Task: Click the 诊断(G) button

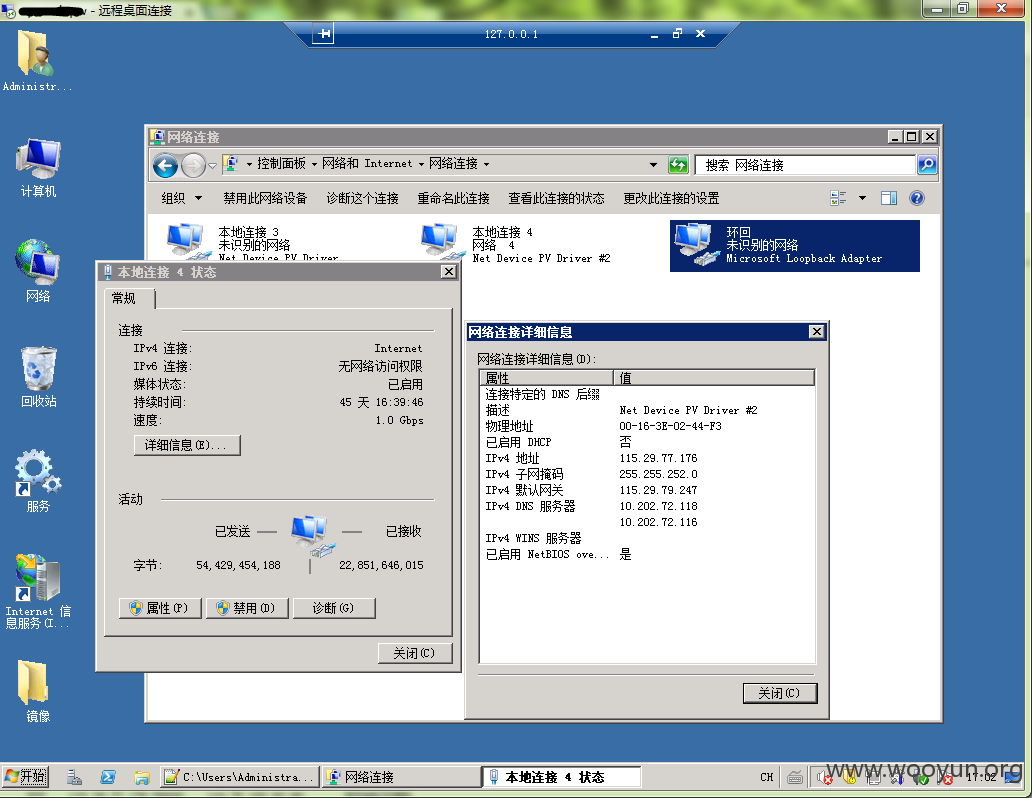Action: (x=334, y=608)
